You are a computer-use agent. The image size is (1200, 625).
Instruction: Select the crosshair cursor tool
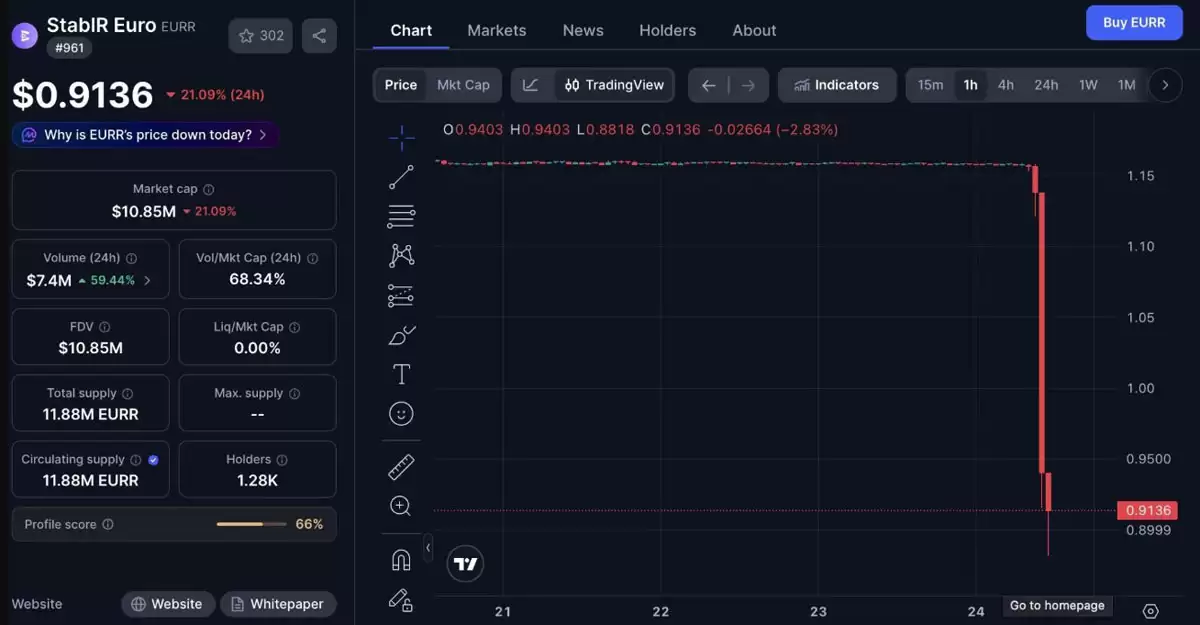point(401,138)
